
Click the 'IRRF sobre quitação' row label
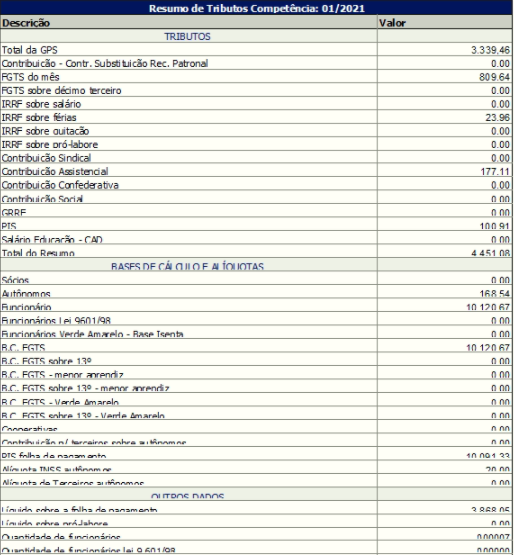coord(45,131)
